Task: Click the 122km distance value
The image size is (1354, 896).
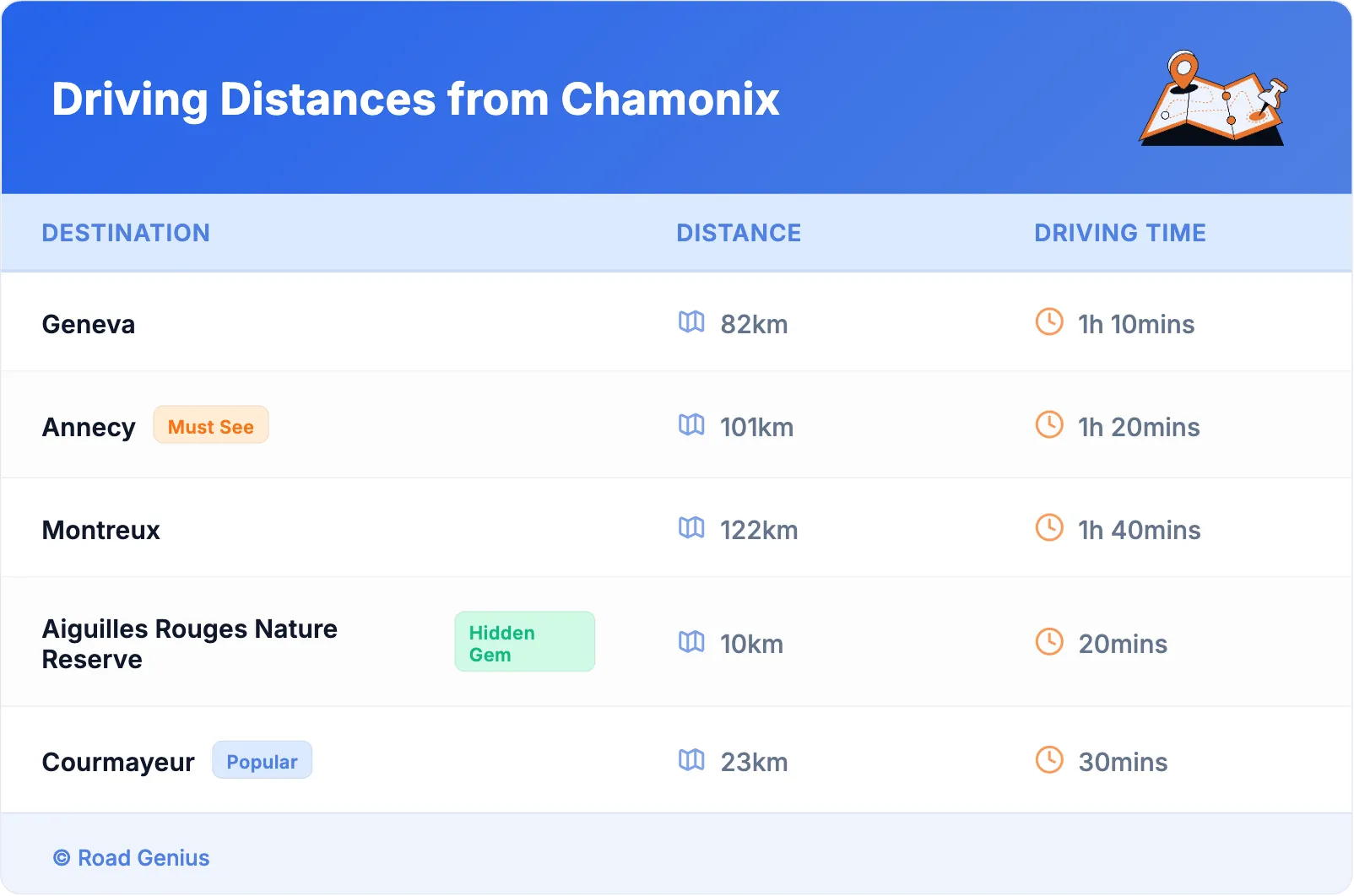Action: pos(759,531)
